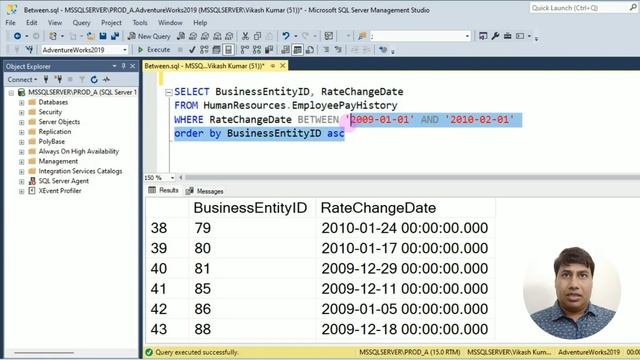The height and width of the screenshot is (360, 640).
Task: Select the Management folder
Action: coord(58,161)
